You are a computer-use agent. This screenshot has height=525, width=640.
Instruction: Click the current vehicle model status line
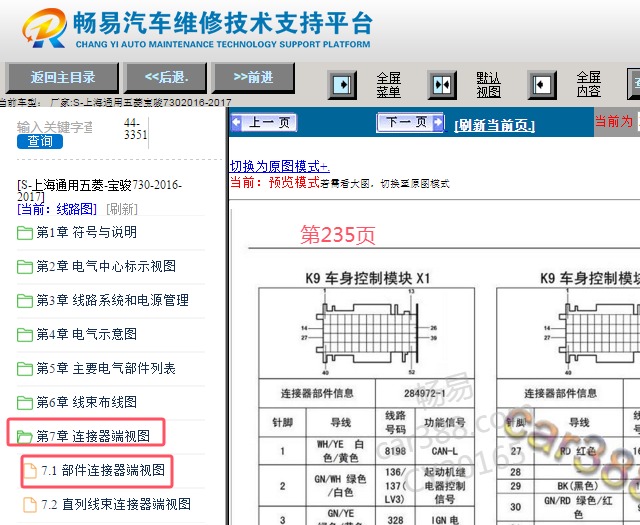click(x=116, y=102)
